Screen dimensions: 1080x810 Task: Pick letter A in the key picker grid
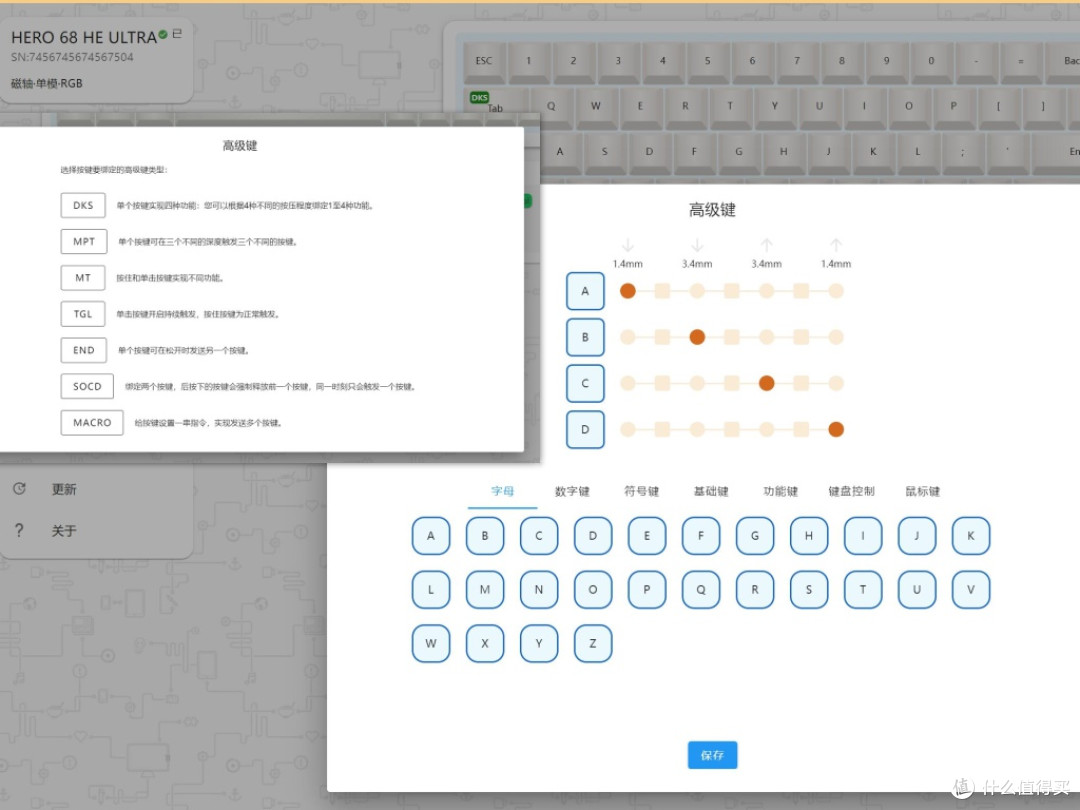coord(430,535)
